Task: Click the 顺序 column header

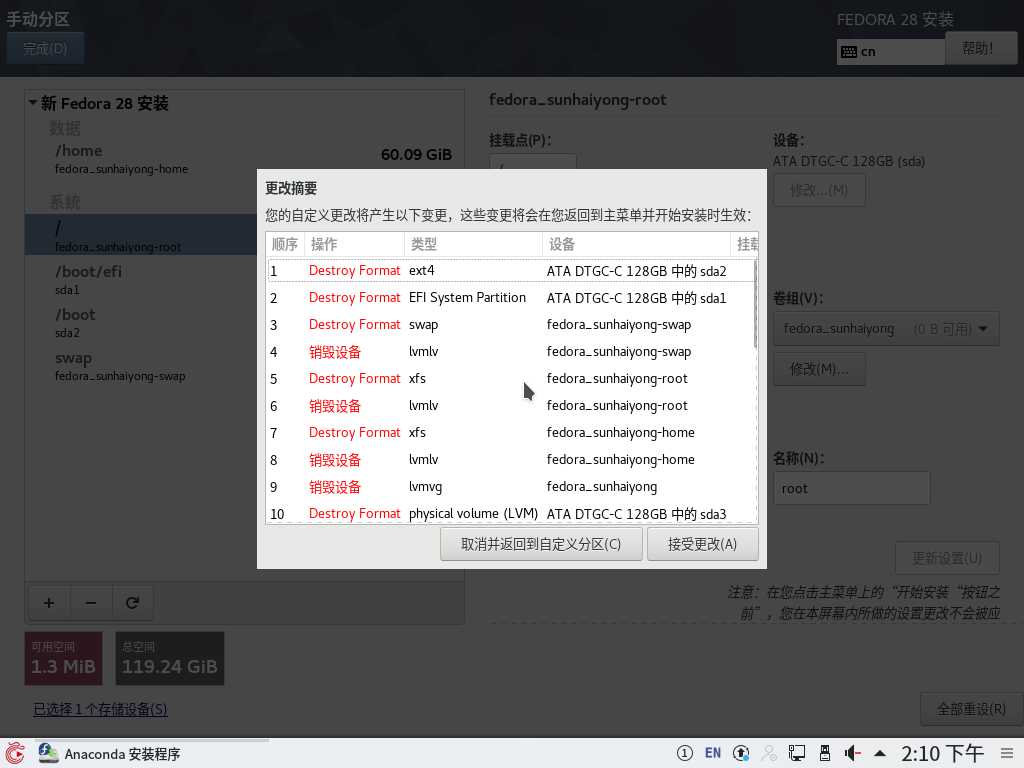Action: pyautogui.click(x=285, y=244)
